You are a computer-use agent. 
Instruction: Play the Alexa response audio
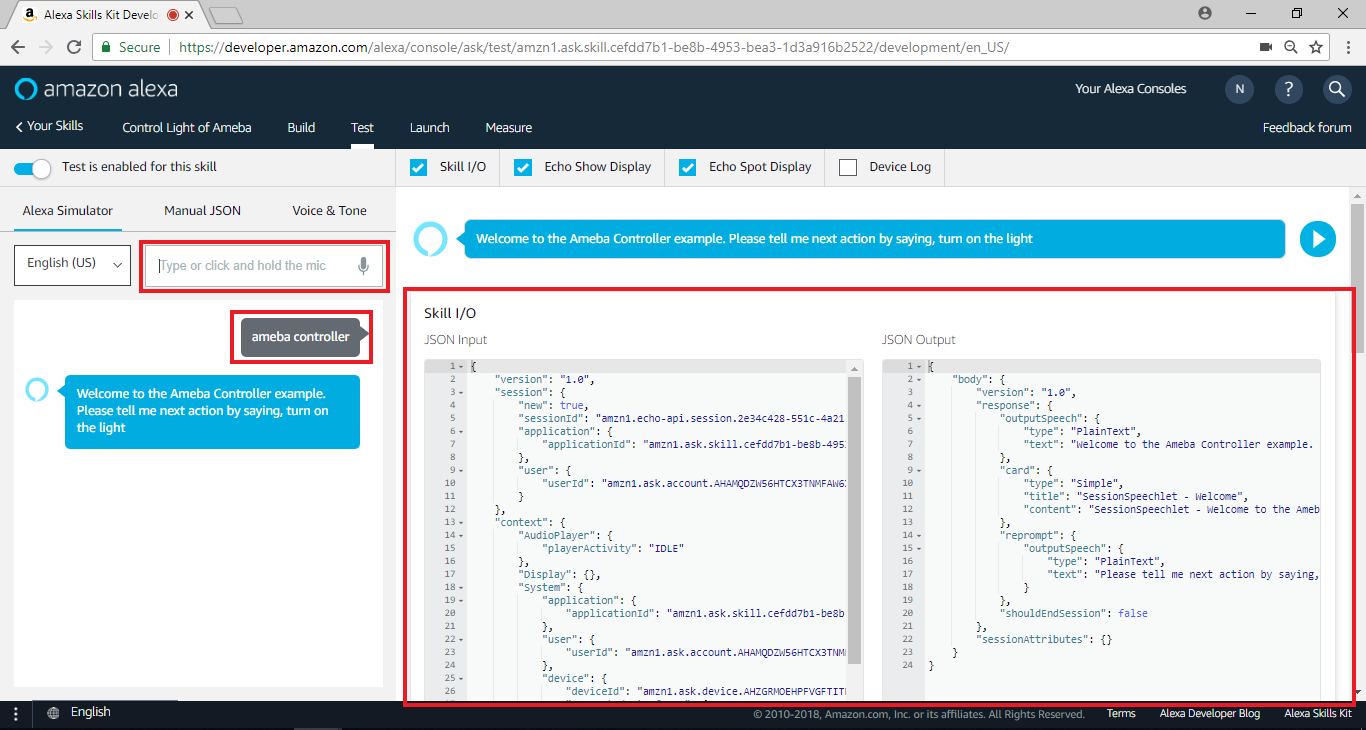[1318, 239]
